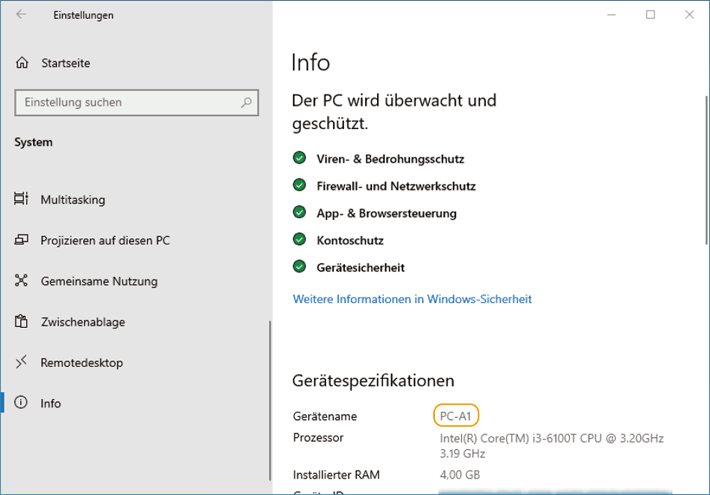Image resolution: width=710 pixels, height=495 pixels.
Task: Open the Multitasking settings page
Action: [72, 200]
